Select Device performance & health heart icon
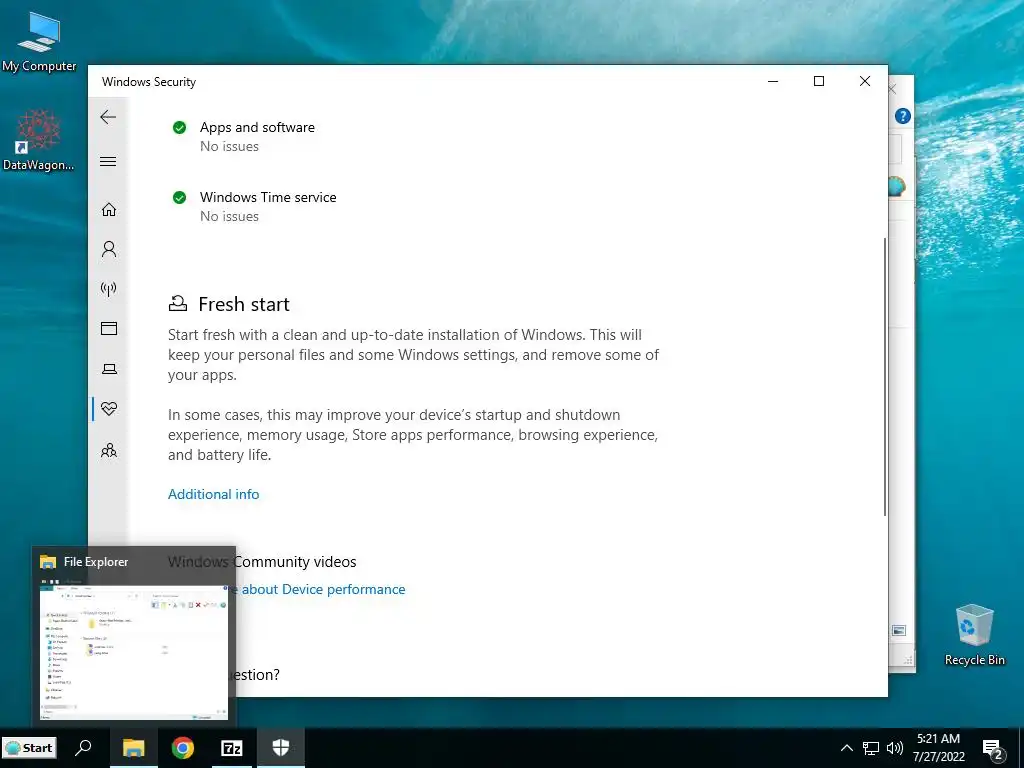1024x768 pixels. click(109, 409)
